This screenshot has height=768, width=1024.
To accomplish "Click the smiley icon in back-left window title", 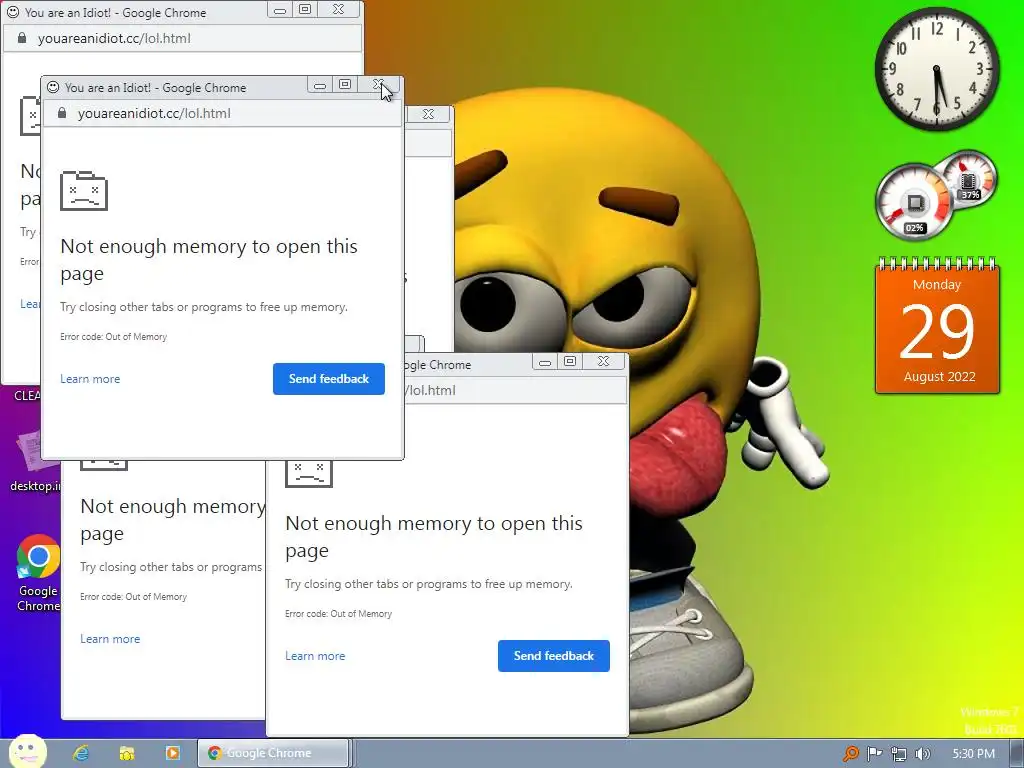I will point(13,12).
